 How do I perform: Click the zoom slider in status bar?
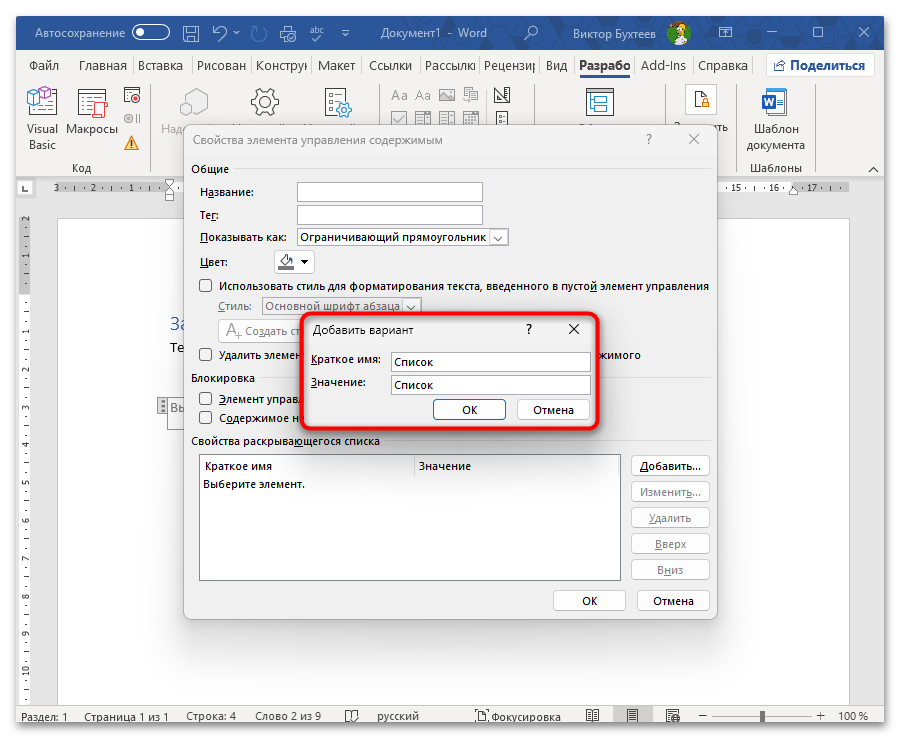tap(760, 716)
